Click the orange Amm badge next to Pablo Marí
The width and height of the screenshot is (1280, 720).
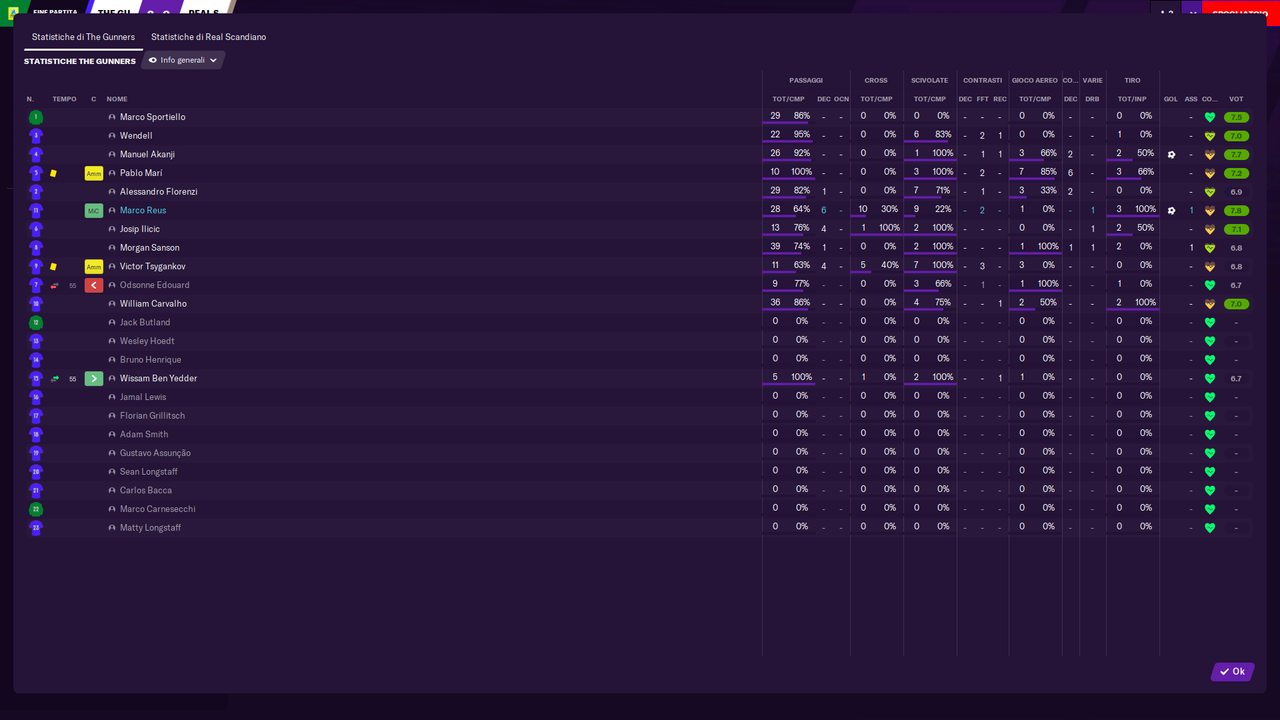pos(94,173)
